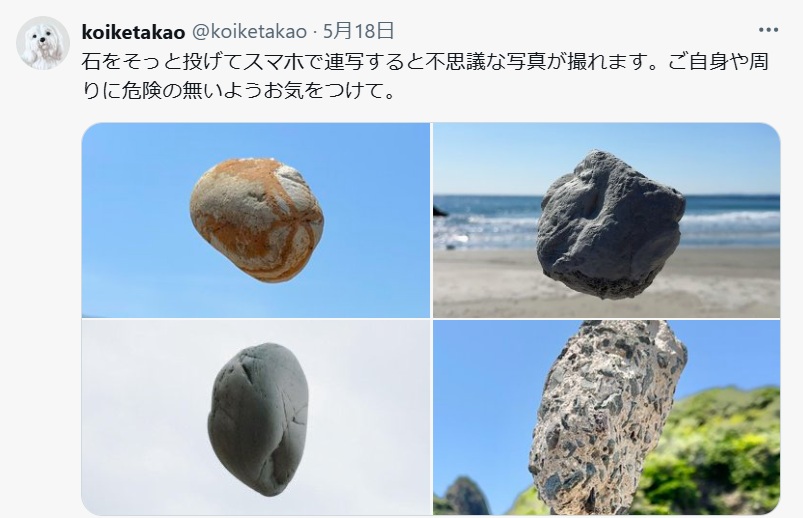The image size is (803, 518).
Task: Click the first line of the tweet text
Action: point(425,61)
